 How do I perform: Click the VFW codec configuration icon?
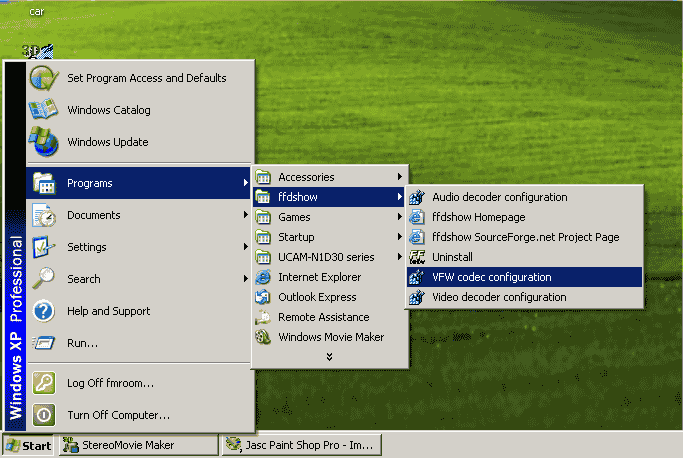[417, 277]
